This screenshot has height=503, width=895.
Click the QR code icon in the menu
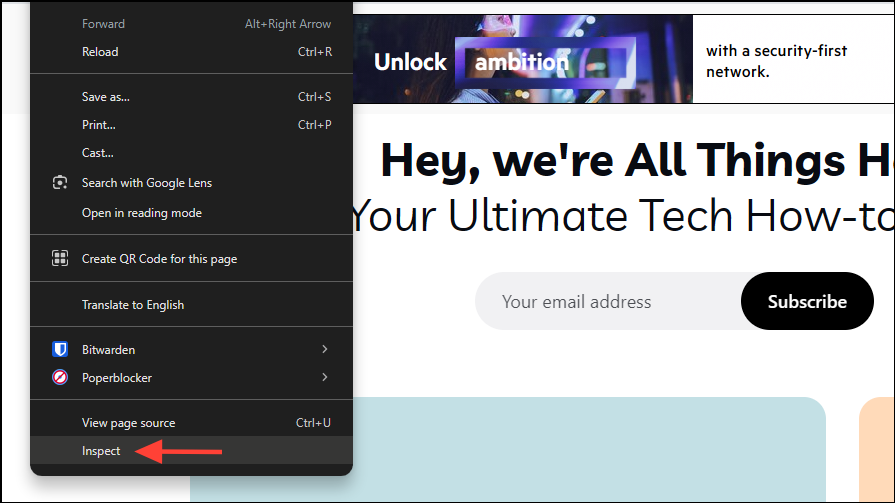(x=60, y=259)
